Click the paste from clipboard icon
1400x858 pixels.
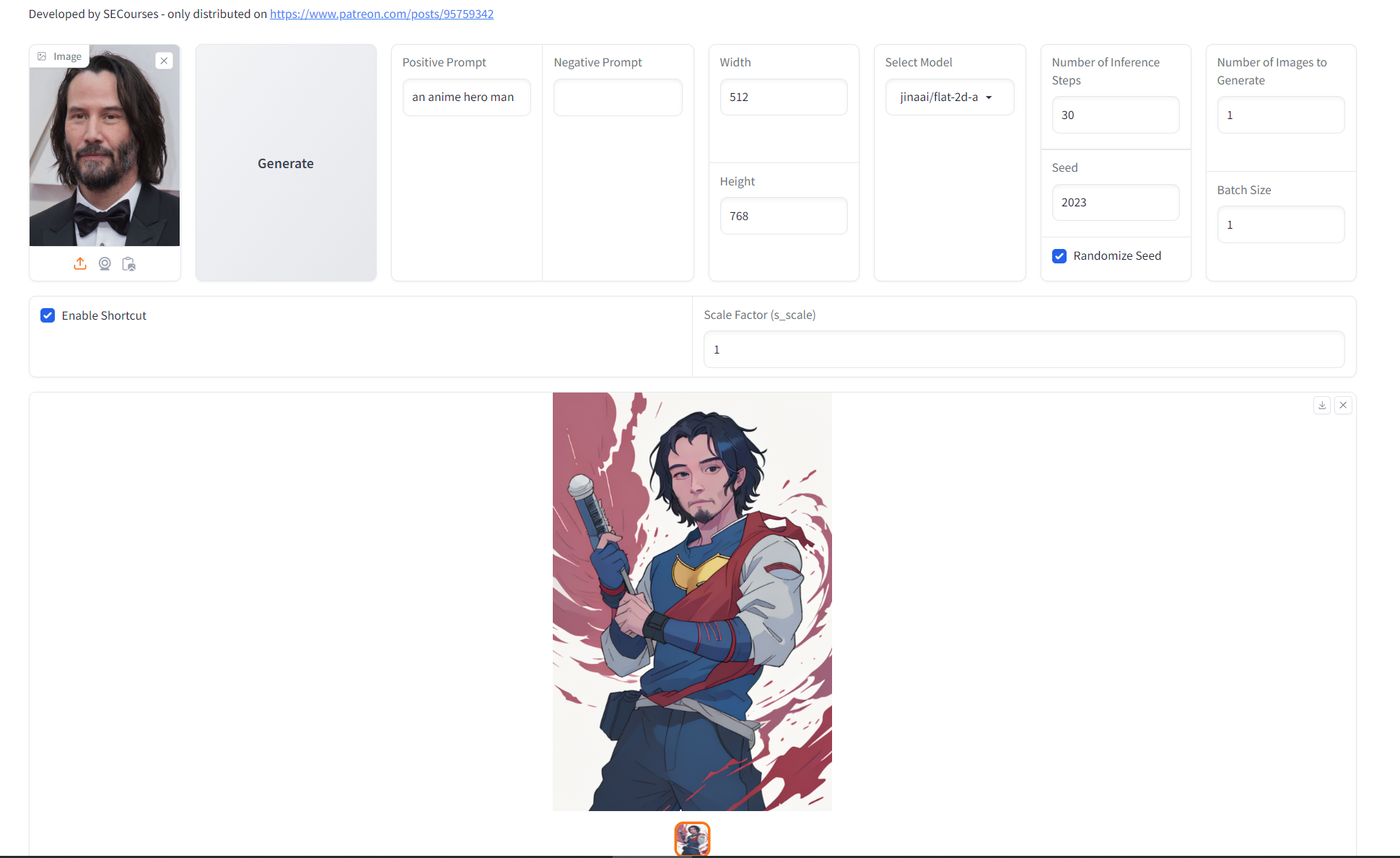point(129,264)
